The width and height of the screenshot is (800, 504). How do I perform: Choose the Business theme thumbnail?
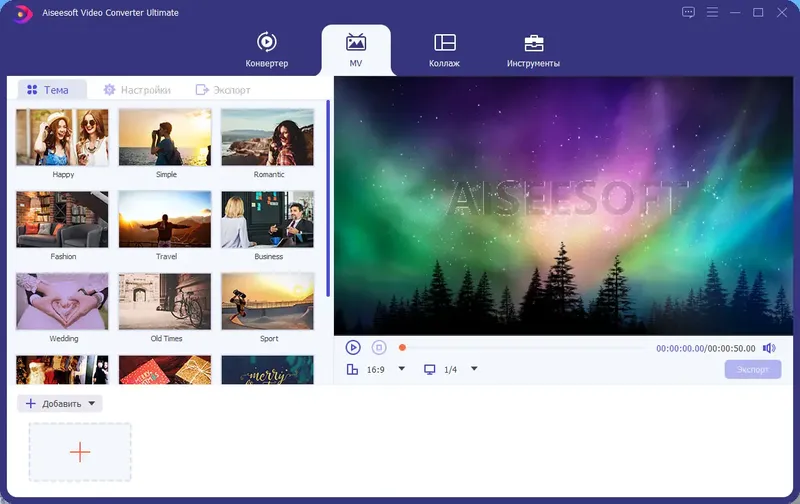click(267, 219)
